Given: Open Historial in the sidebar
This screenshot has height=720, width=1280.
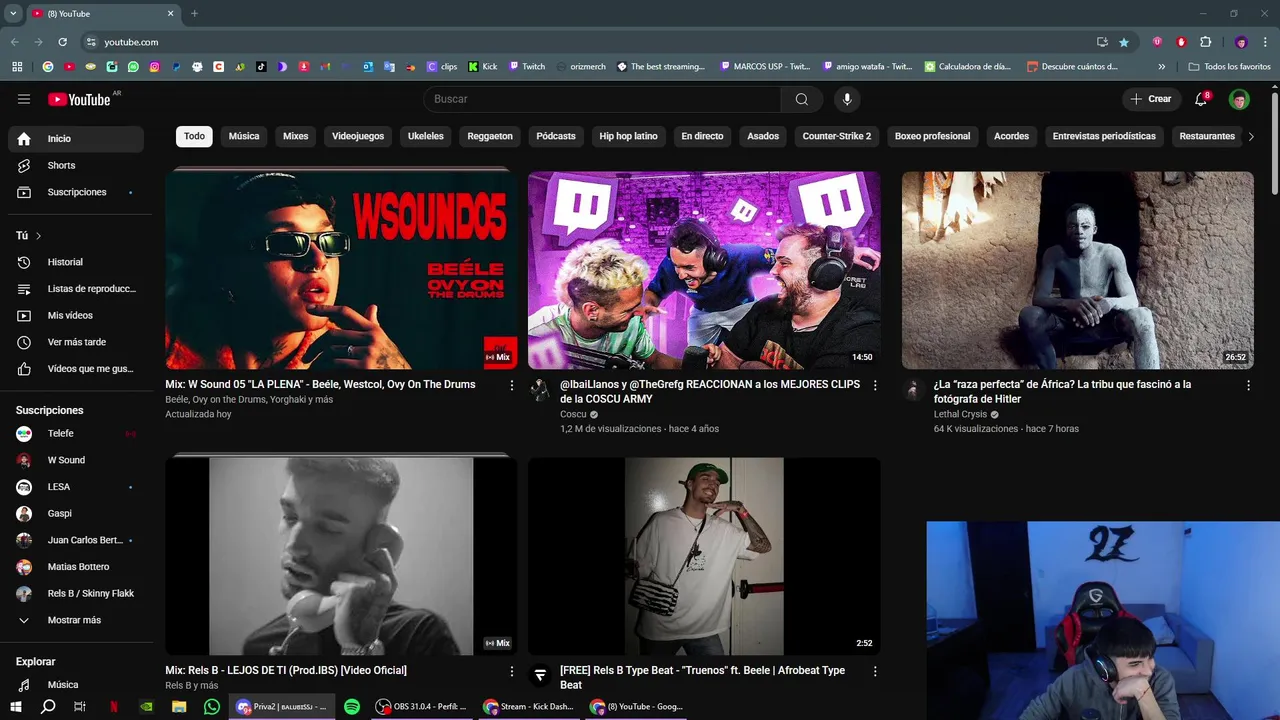Looking at the screenshot, I should pyautogui.click(x=76, y=262).
